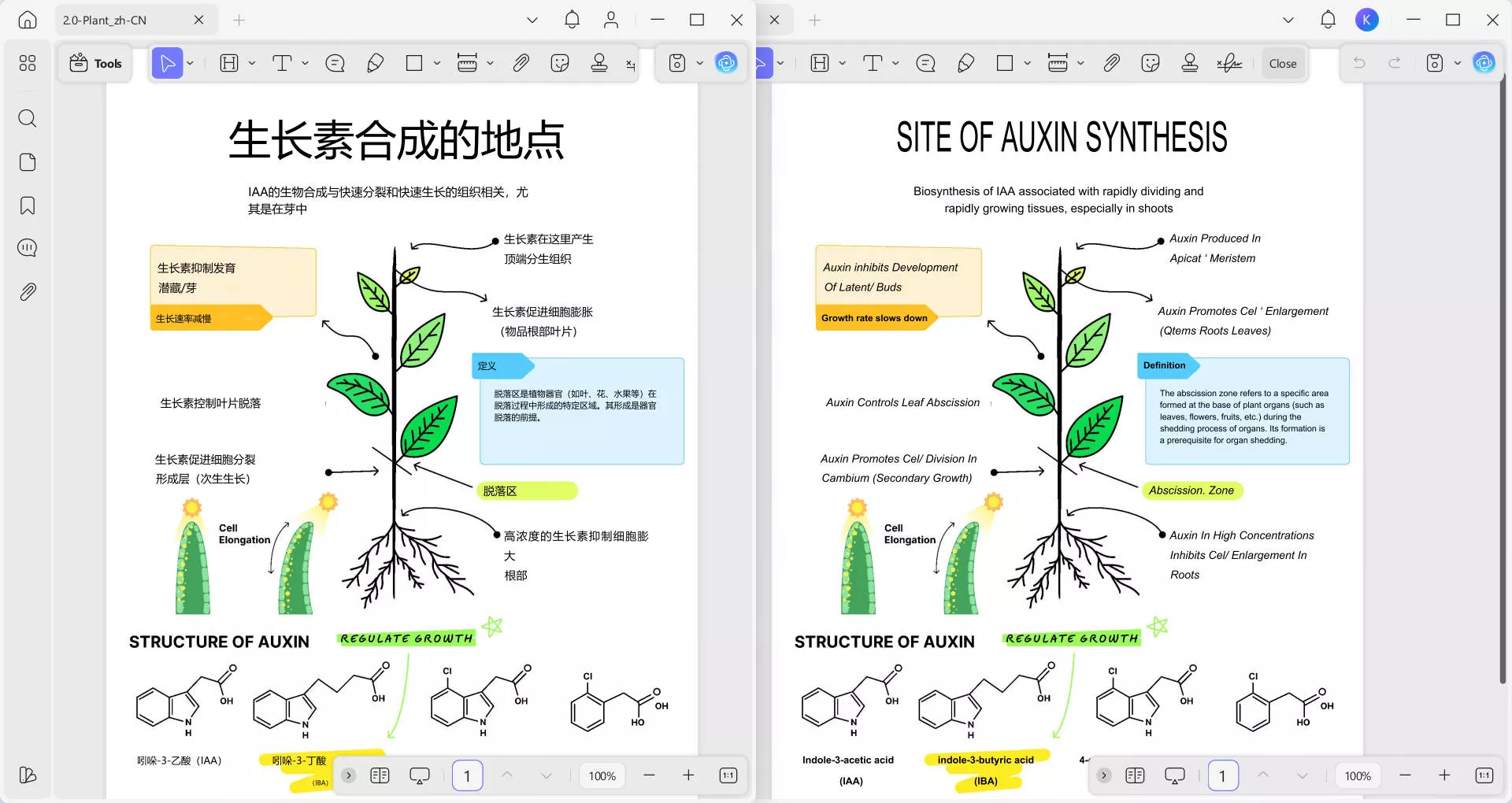
Task: Open the AI assistant icon in left window
Action: tap(726, 63)
